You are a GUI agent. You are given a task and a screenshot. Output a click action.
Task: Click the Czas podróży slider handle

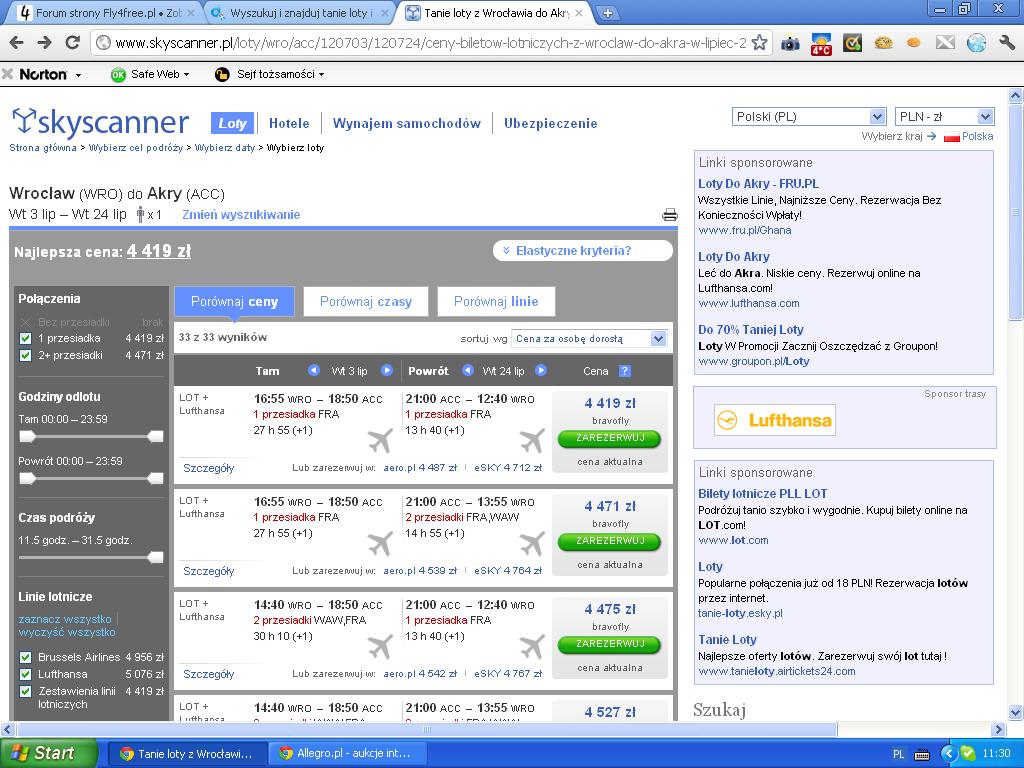pyautogui.click(x=155, y=557)
